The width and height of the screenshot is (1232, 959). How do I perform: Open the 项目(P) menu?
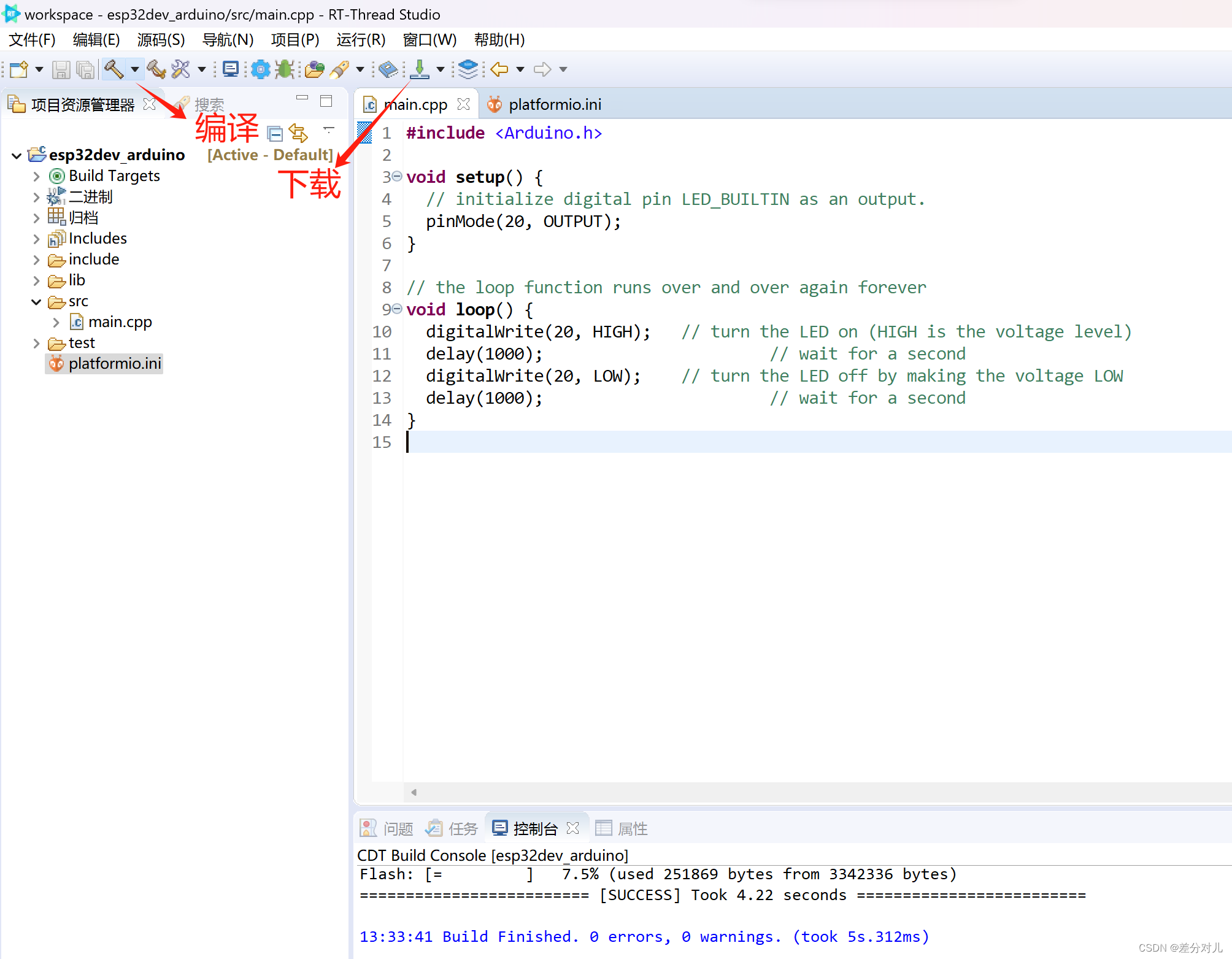pyautogui.click(x=295, y=40)
